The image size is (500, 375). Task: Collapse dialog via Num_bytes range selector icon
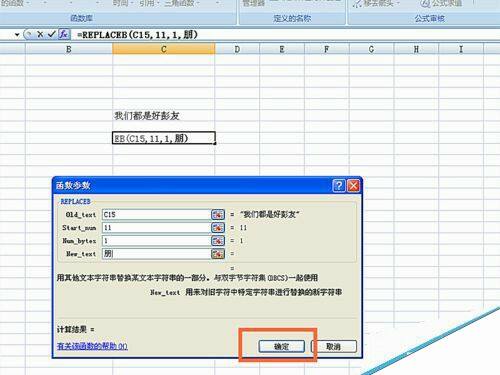[x=218, y=241]
